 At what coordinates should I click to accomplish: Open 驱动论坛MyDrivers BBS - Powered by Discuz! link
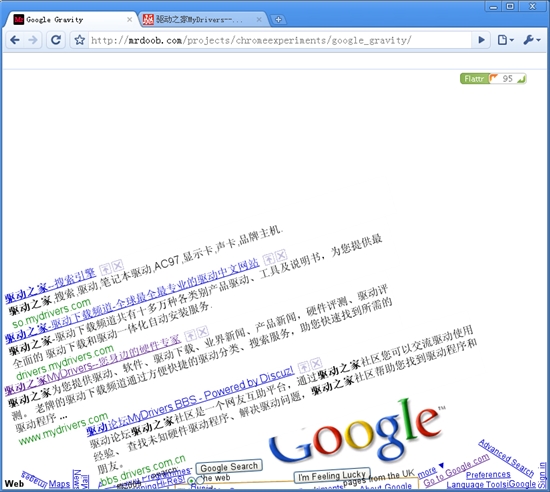coord(190,401)
